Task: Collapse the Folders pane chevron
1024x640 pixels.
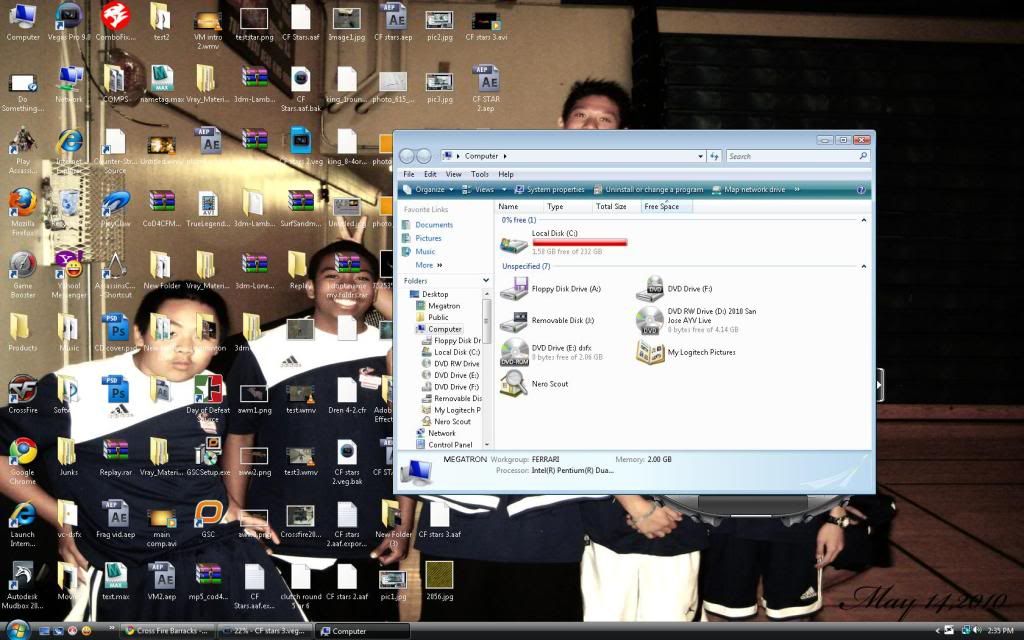Action: click(x=485, y=281)
